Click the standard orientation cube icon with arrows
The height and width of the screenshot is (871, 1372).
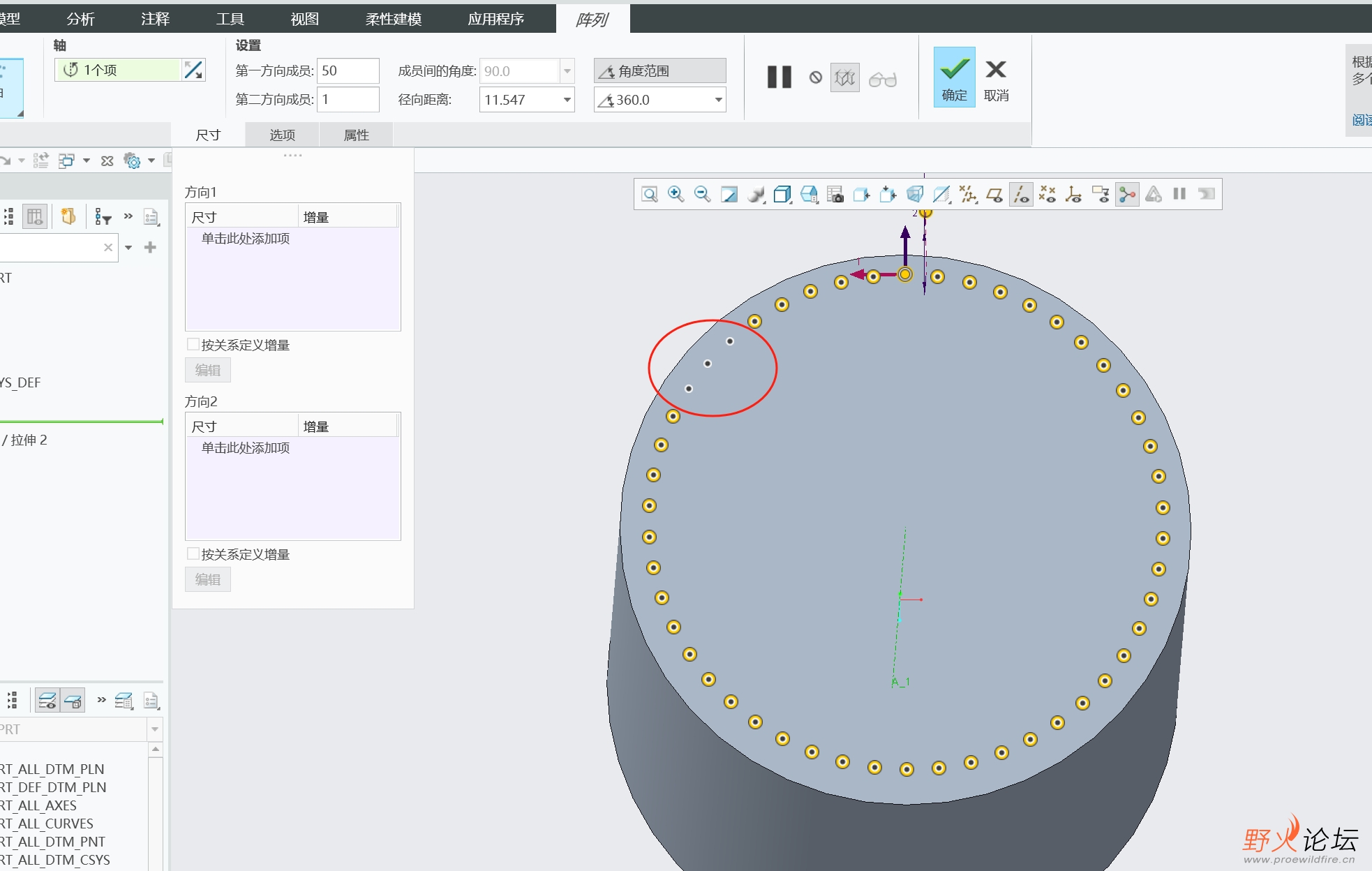coord(888,194)
